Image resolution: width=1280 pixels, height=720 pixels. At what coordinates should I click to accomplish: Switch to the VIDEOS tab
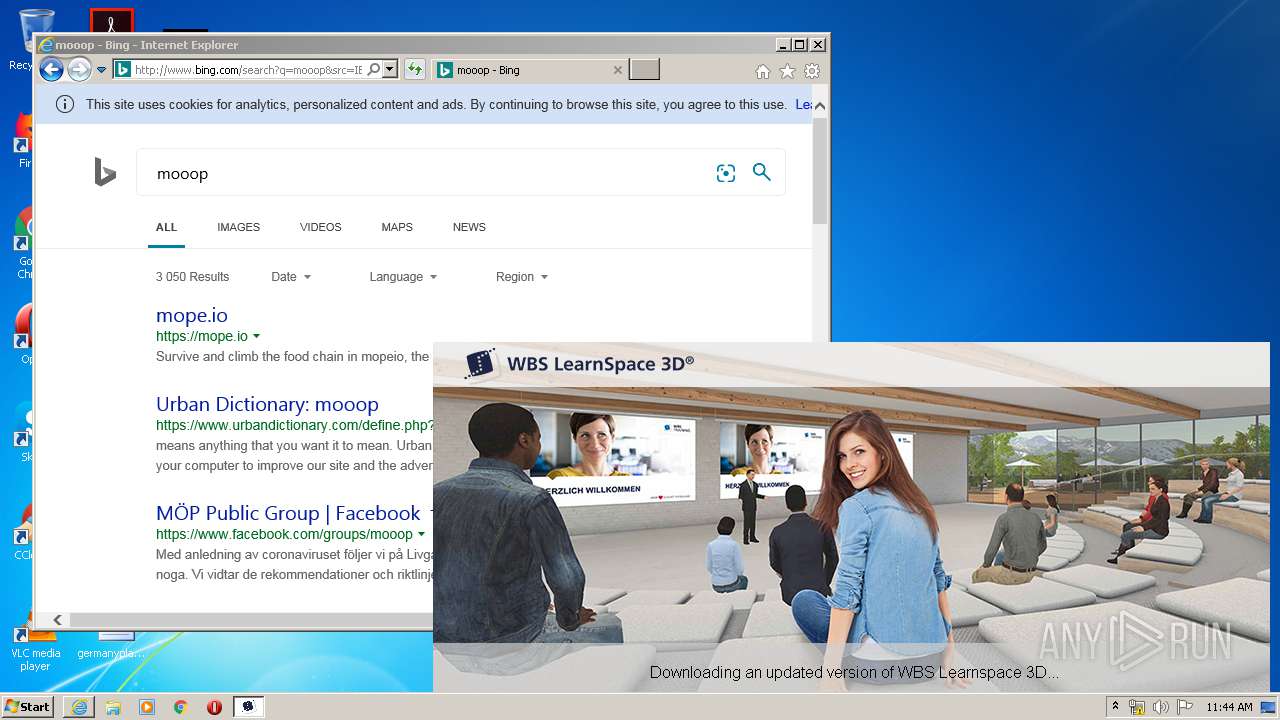coord(320,227)
